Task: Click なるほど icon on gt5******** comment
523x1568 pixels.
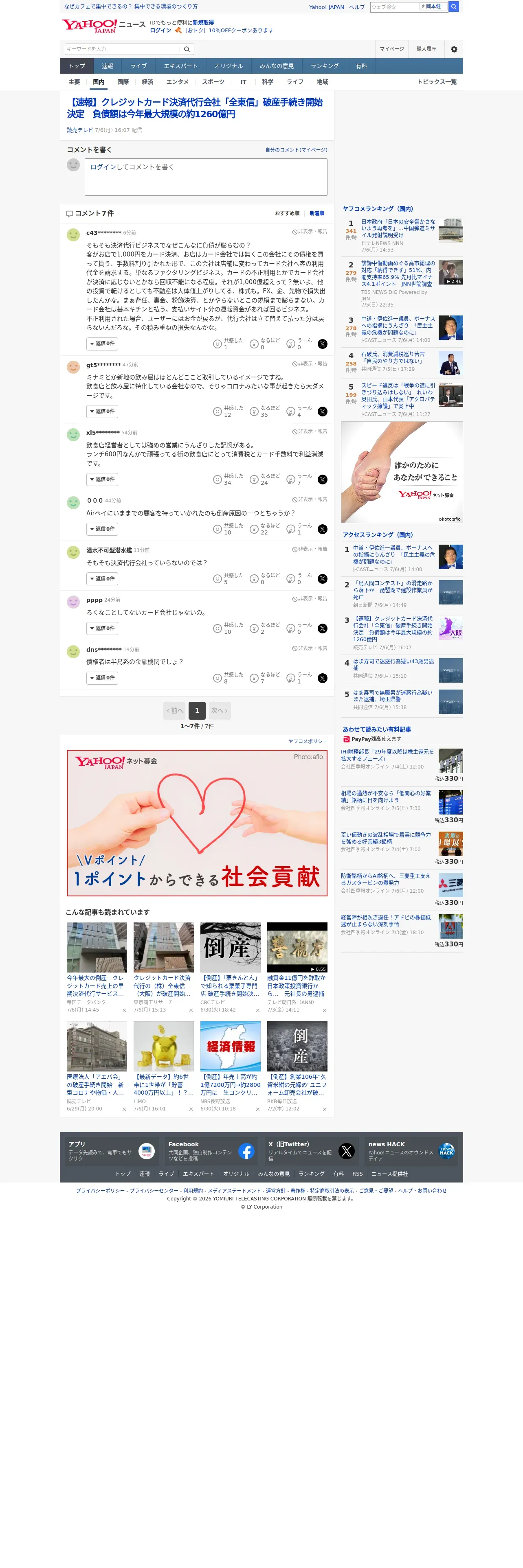Action: click(x=254, y=412)
